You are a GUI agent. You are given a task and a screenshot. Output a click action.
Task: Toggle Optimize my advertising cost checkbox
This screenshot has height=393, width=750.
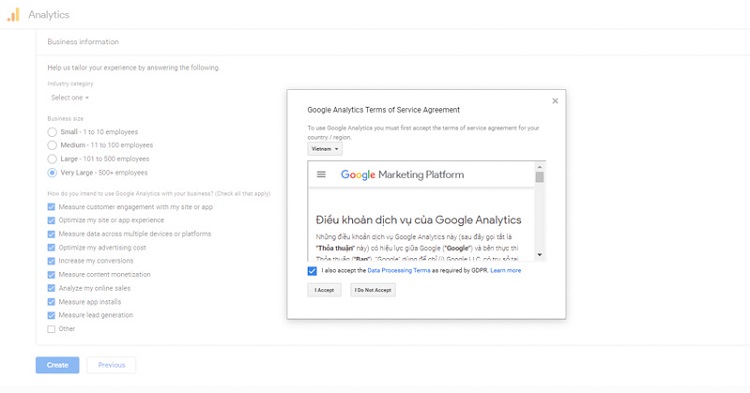point(51,248)
